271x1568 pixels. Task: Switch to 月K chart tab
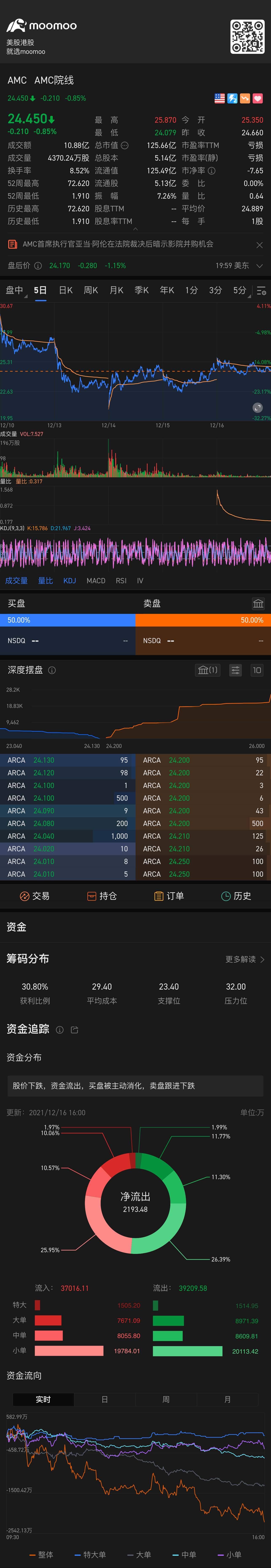click(x=116, y=290)
